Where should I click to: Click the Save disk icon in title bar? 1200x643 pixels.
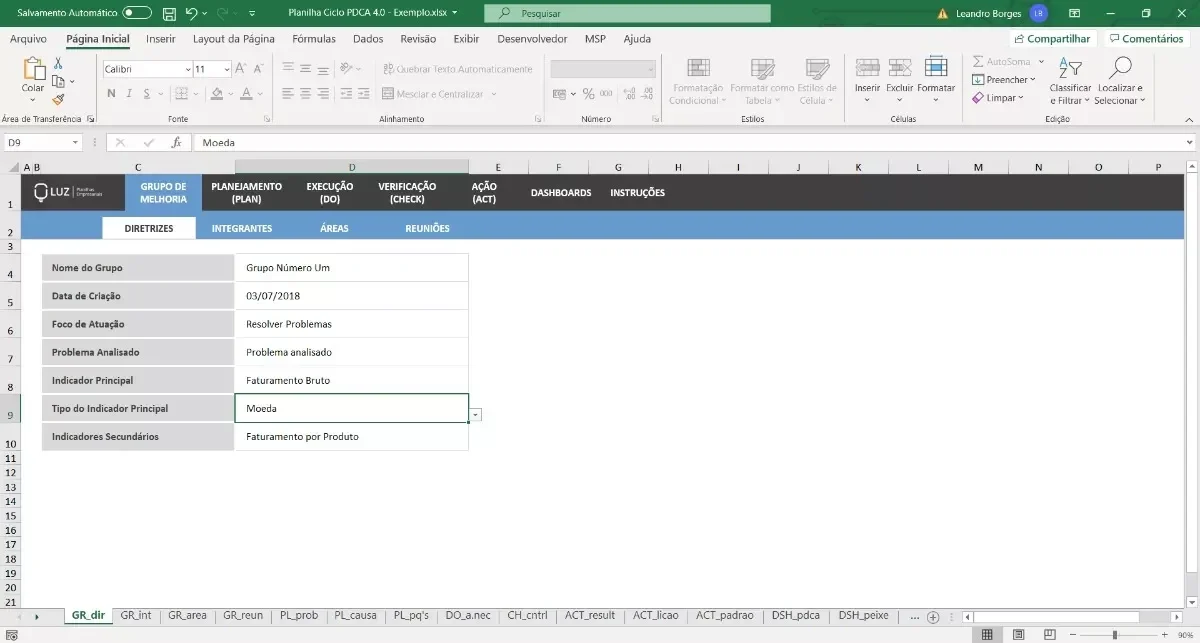tap(169, 14)
